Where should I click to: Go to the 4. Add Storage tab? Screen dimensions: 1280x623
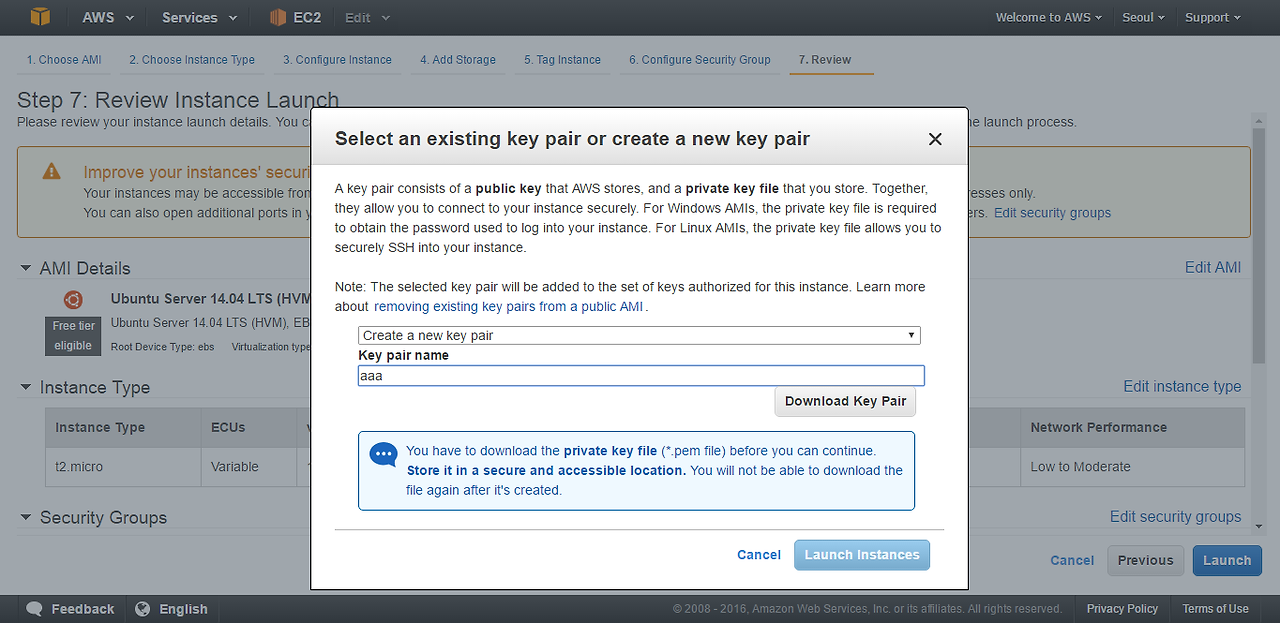tap(457, 60)
